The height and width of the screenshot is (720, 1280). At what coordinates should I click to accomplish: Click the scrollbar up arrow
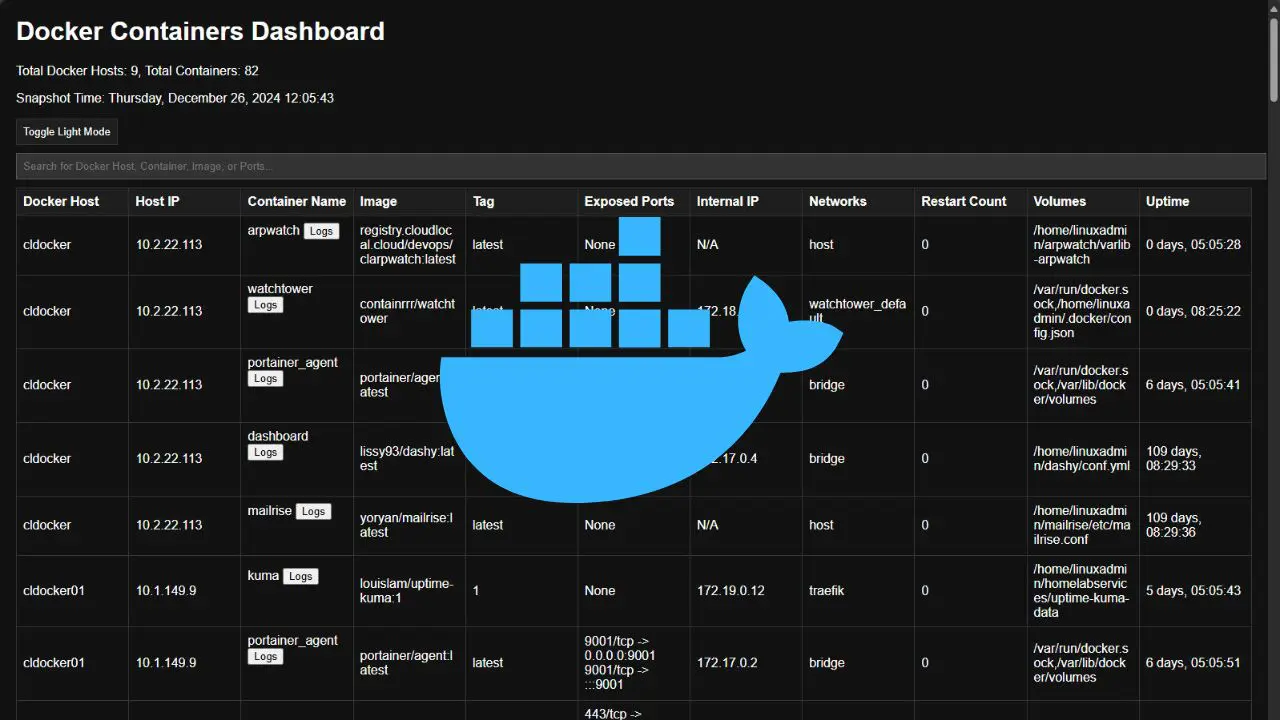click(1273, 7)
